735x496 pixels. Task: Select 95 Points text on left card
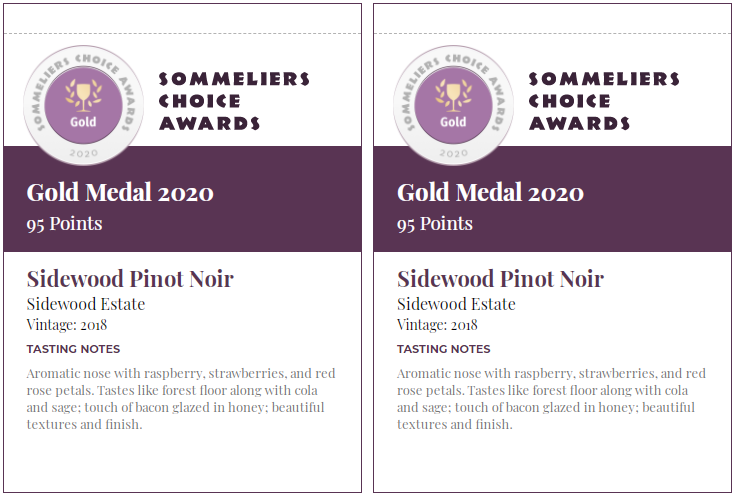pyautogui.click(x=64, y=224)
